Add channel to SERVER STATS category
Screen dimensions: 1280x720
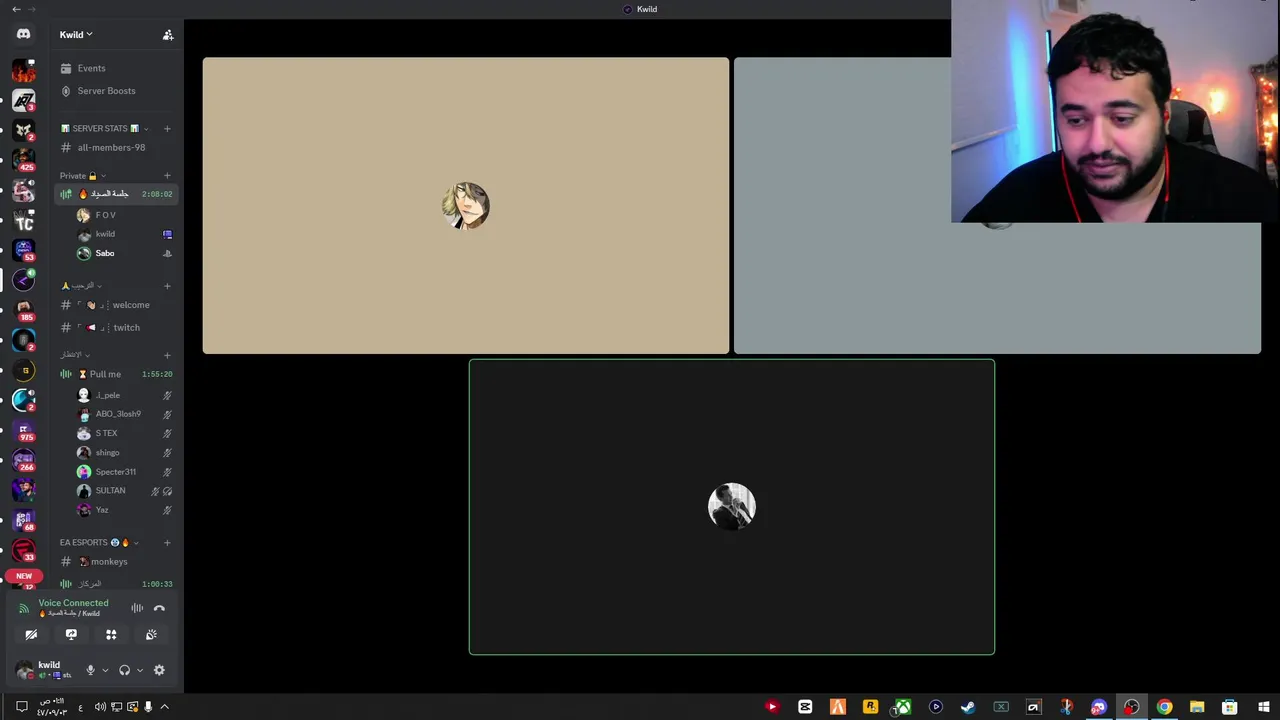(x=167, y=128)
